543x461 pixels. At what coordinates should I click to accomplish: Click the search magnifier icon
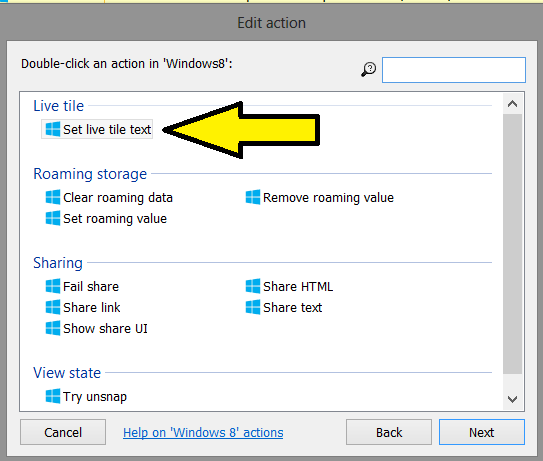[x=369, y=69]
